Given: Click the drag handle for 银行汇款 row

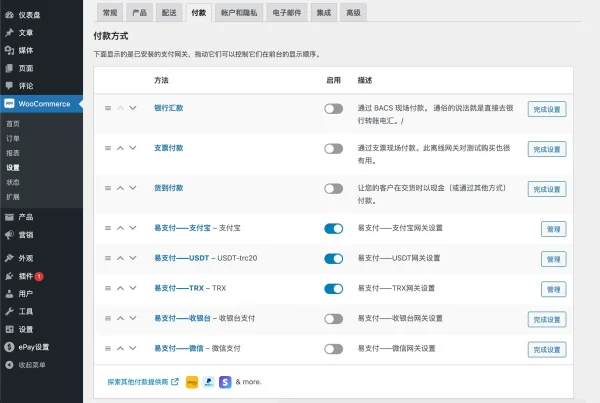Looking at the screenshot, I should click(108, 108).
